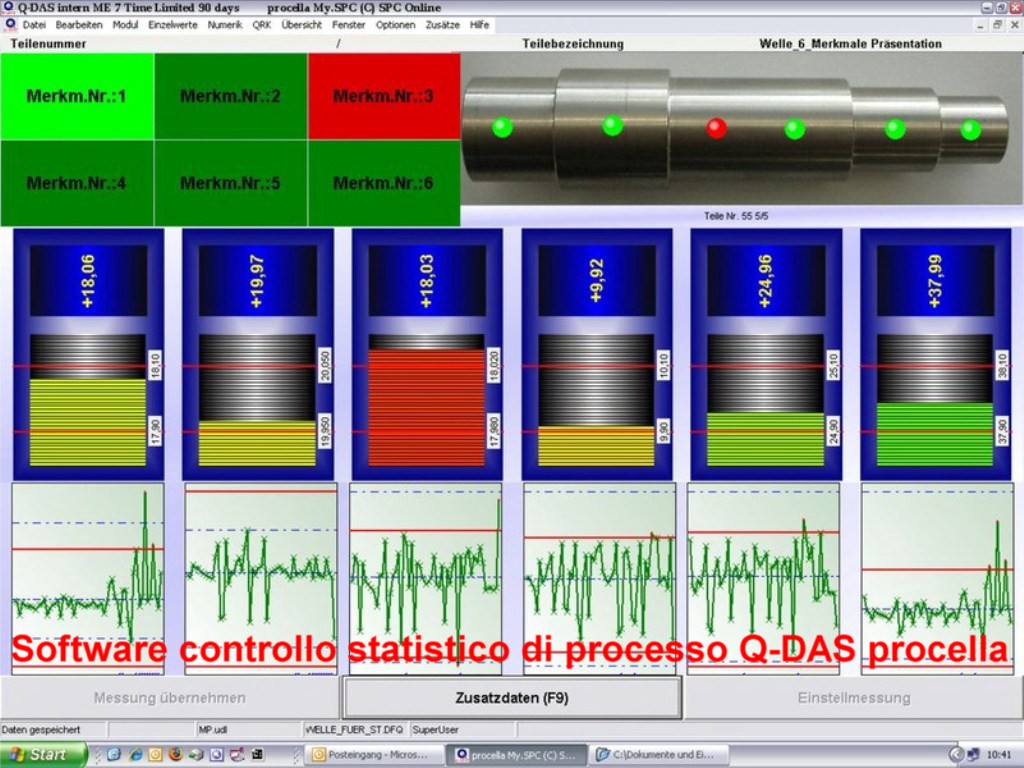Screen dimensions: 1024x768
Task: Click the taskbar clock showing 10:41
Action: (x=999, y=755)
